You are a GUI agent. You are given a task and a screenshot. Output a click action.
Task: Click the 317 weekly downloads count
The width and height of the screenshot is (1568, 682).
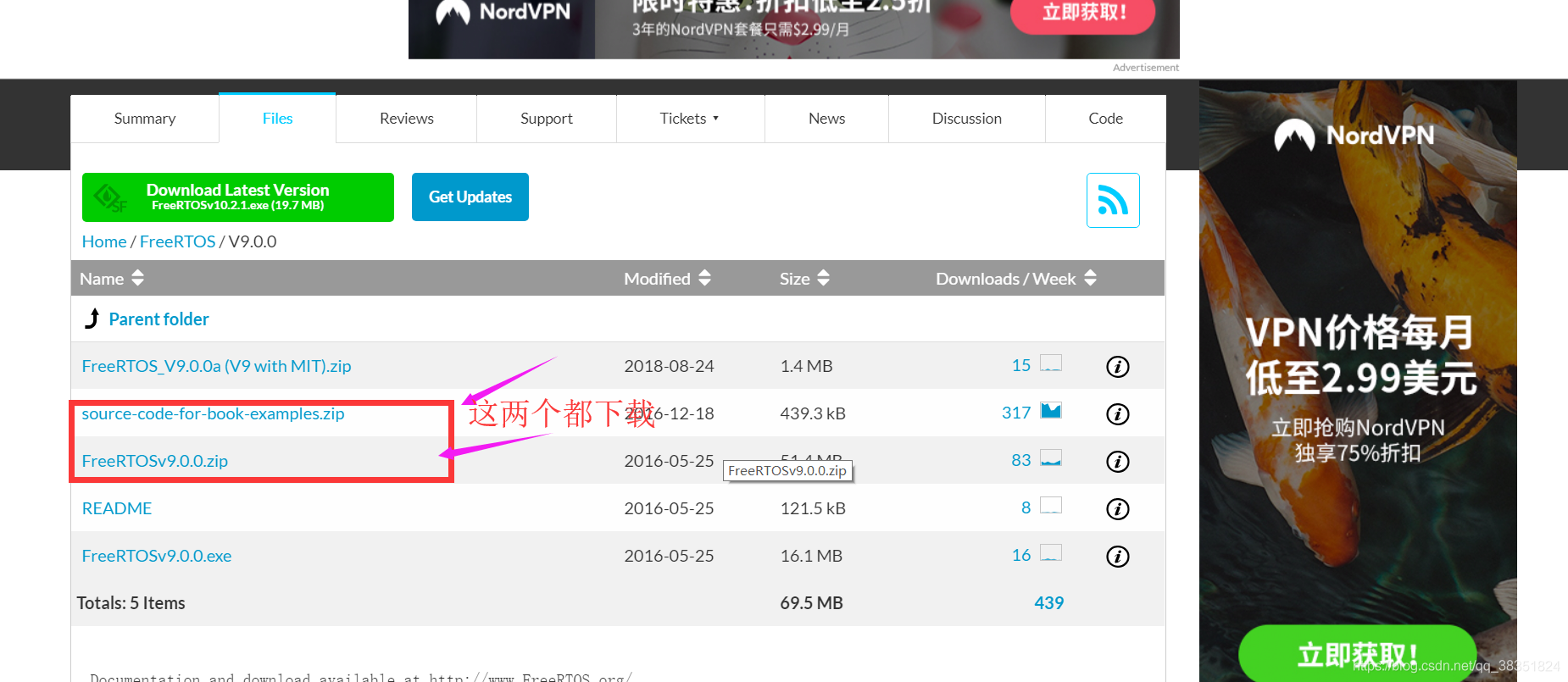tap(1016, 413)
